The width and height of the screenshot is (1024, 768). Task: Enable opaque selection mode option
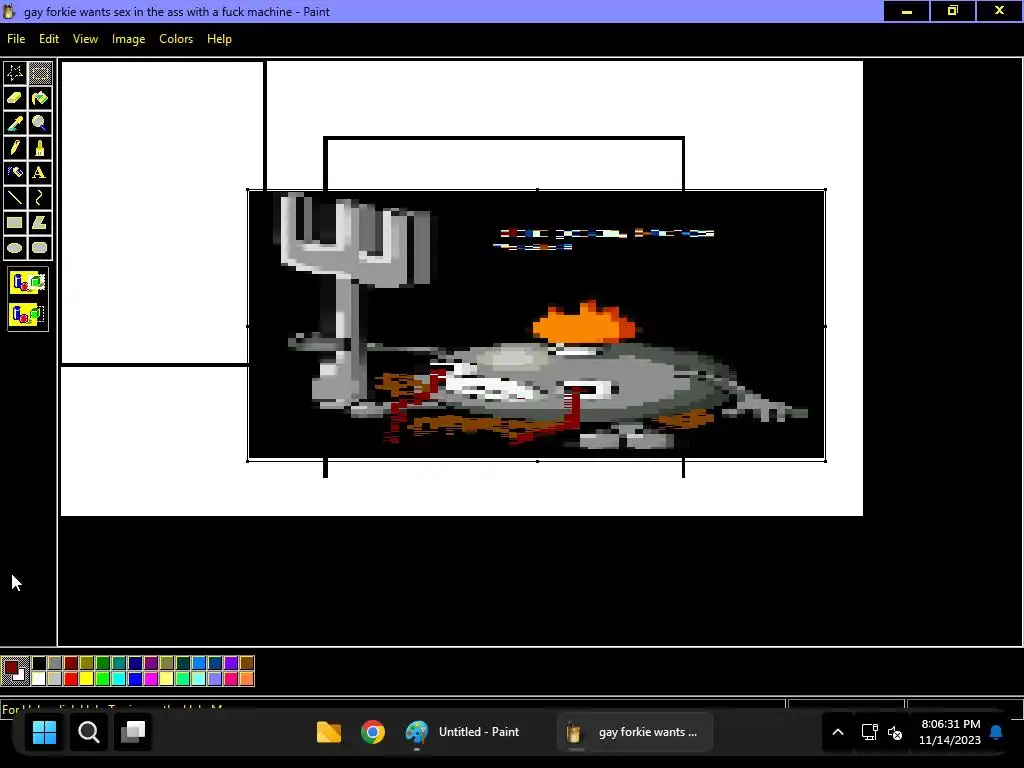tap(27, 283)
